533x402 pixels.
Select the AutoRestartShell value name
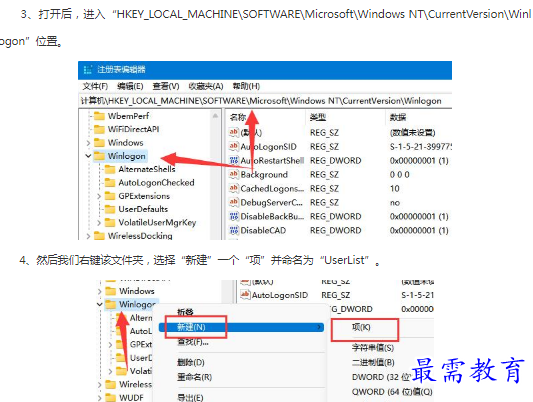pos(272,160)
